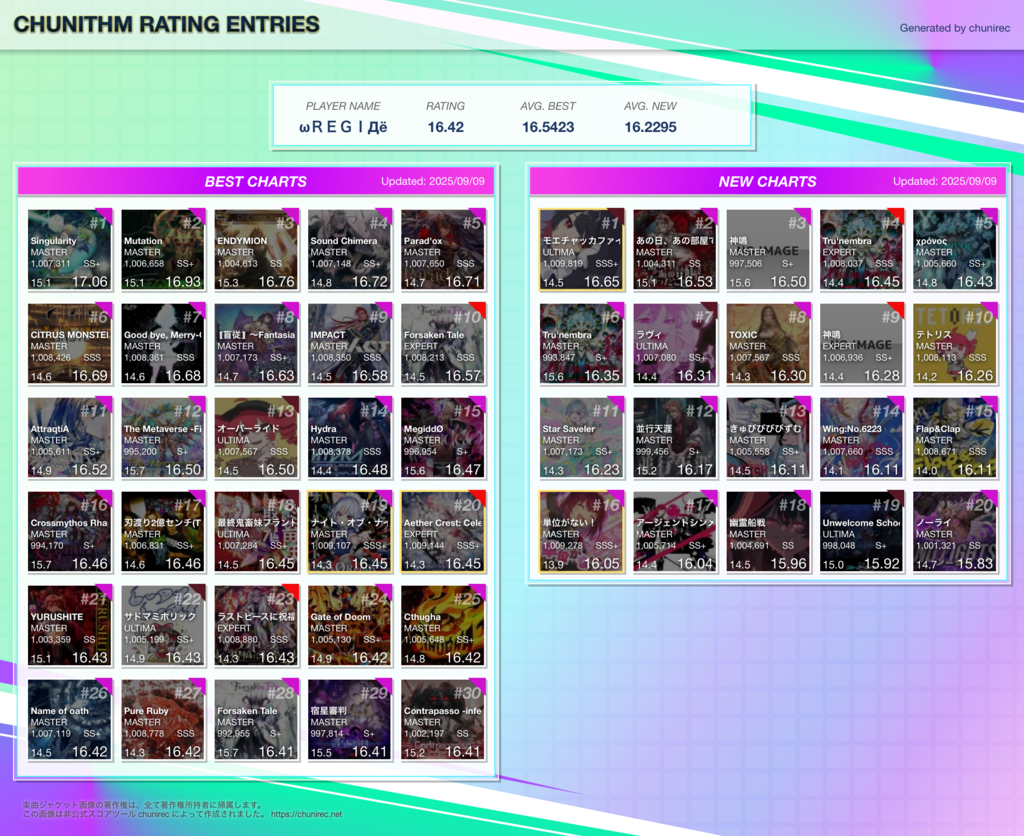Click the Gate of Doom tile

350,626
